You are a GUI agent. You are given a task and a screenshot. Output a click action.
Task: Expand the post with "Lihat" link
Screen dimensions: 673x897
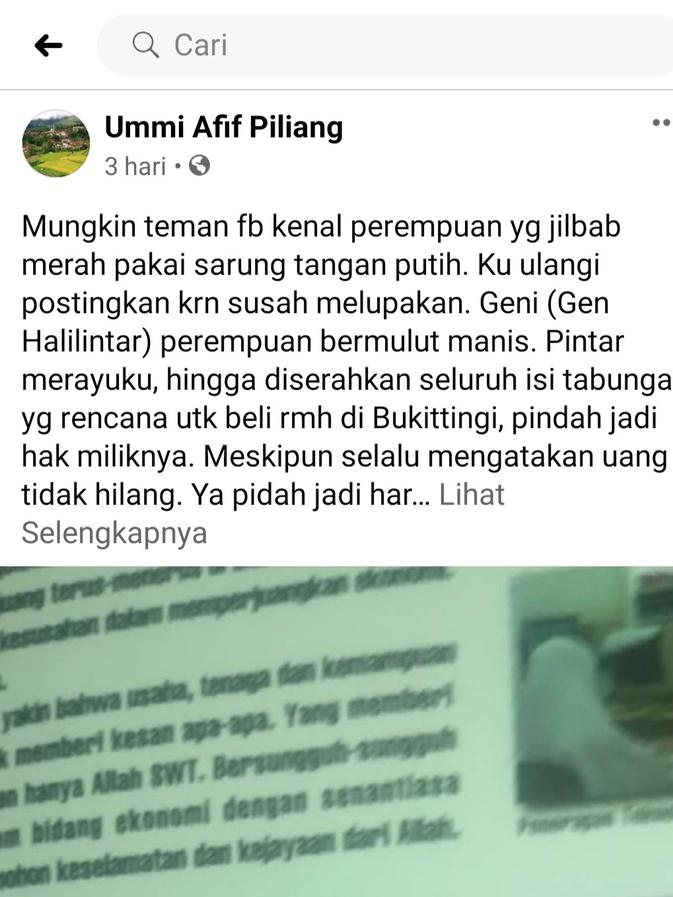coord(472,495)
